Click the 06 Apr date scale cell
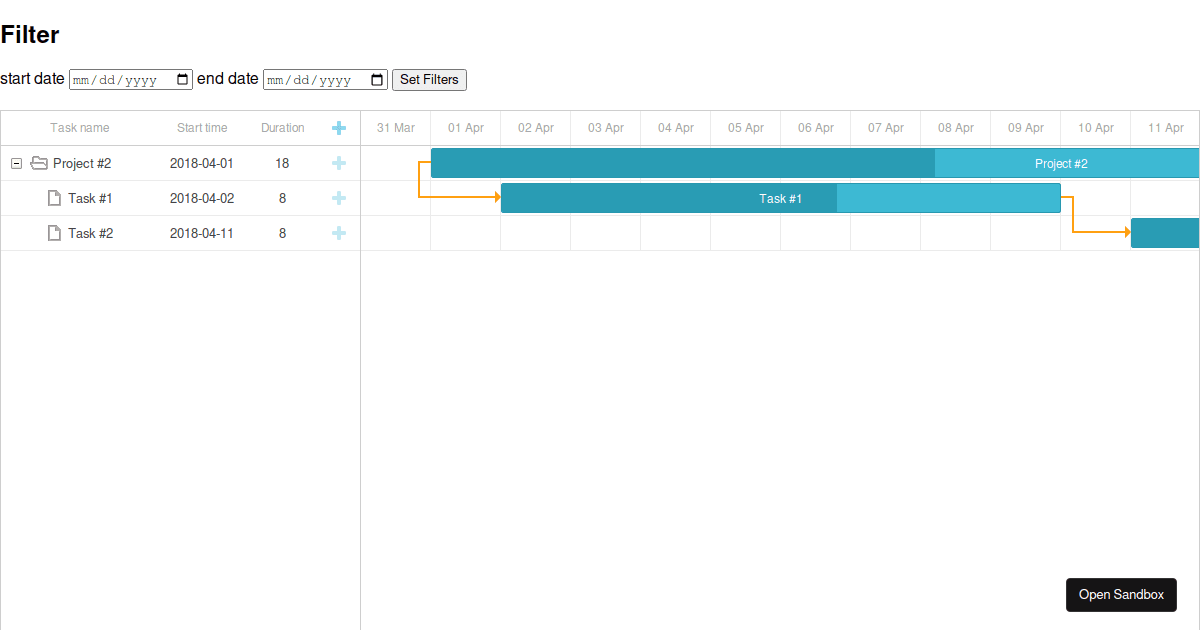 point(816,128)
